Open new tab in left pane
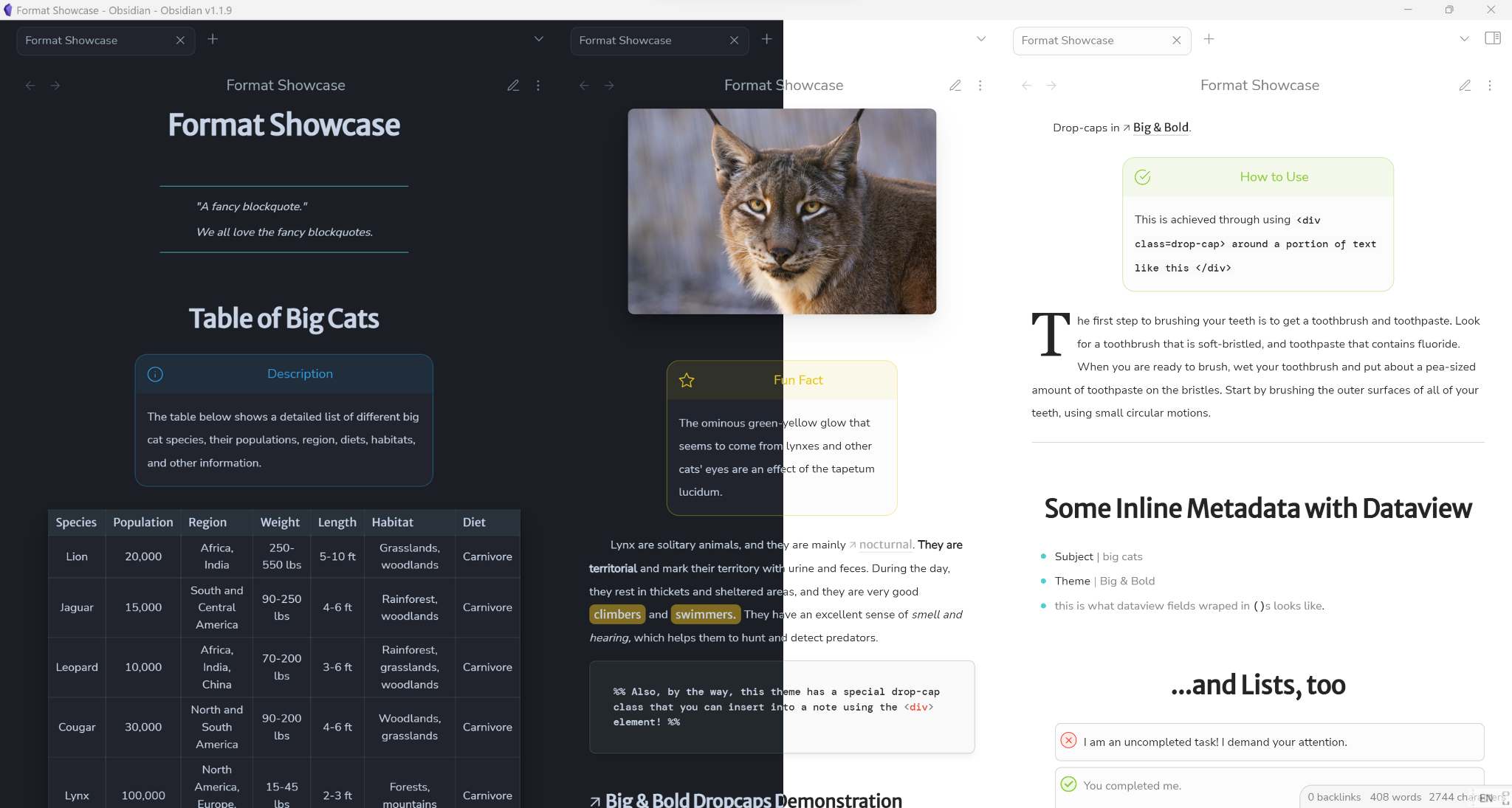The image size is (1512, 808). (x=213, y=39)
